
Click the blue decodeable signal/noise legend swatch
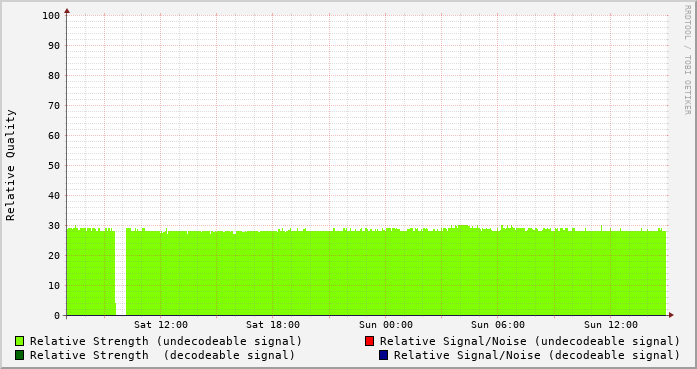click(384, 355)
